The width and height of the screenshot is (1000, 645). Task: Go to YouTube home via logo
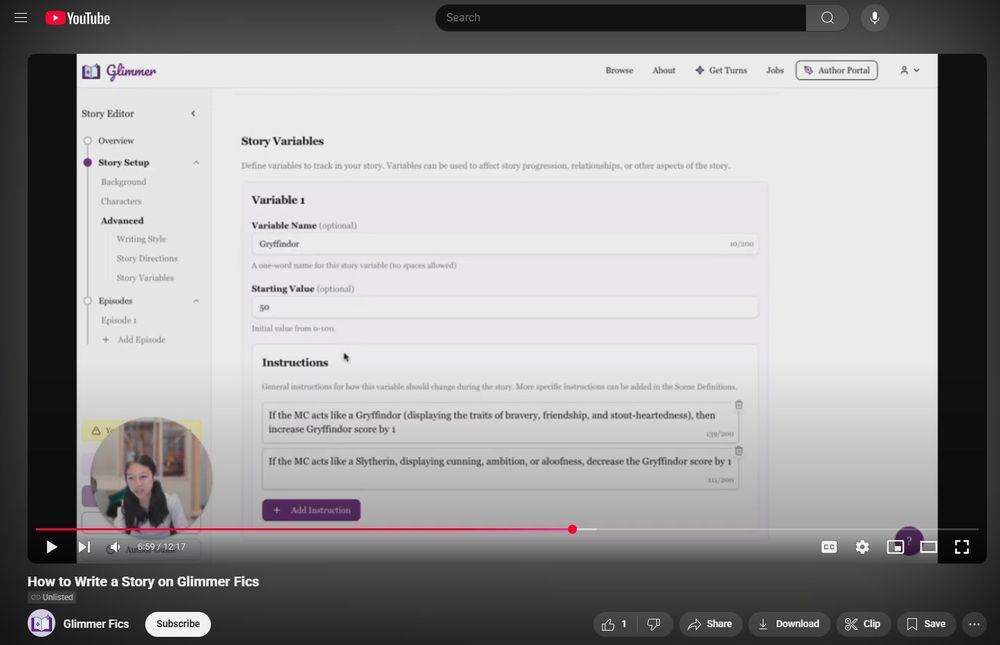click(78, 19)
